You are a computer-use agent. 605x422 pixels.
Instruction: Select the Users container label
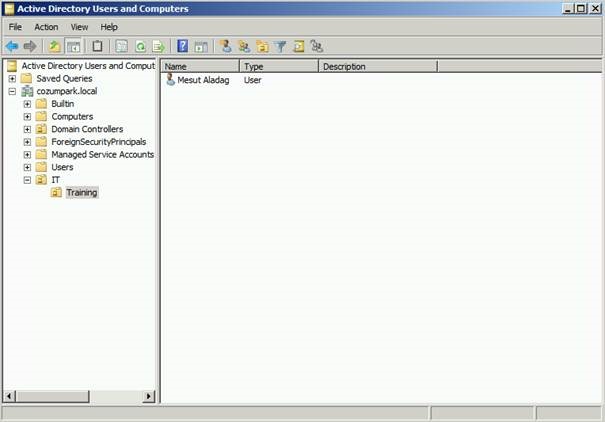point(62,167)
